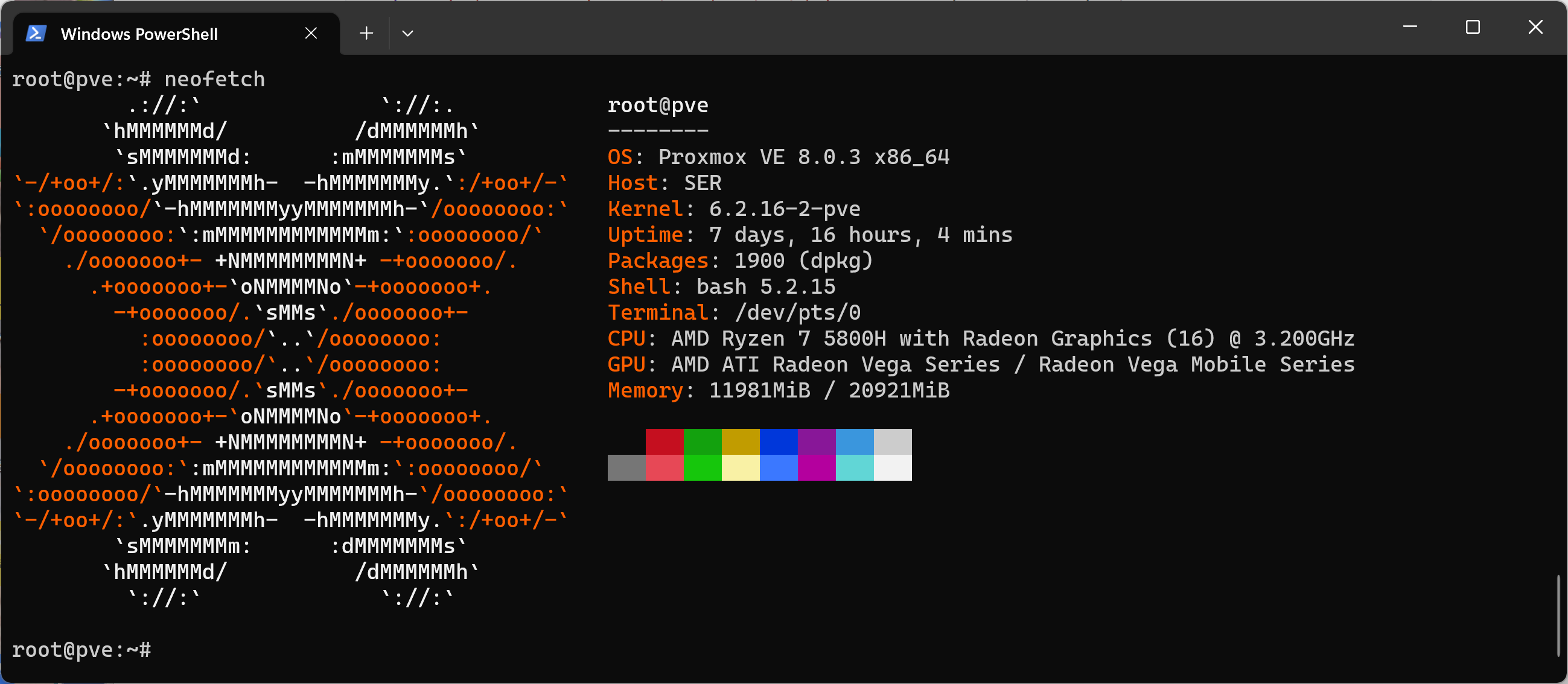The width and height of the screenshot is (1568, 684).
Task: Click the vertical scrollbar thumb
Action: coord(1558,615)
